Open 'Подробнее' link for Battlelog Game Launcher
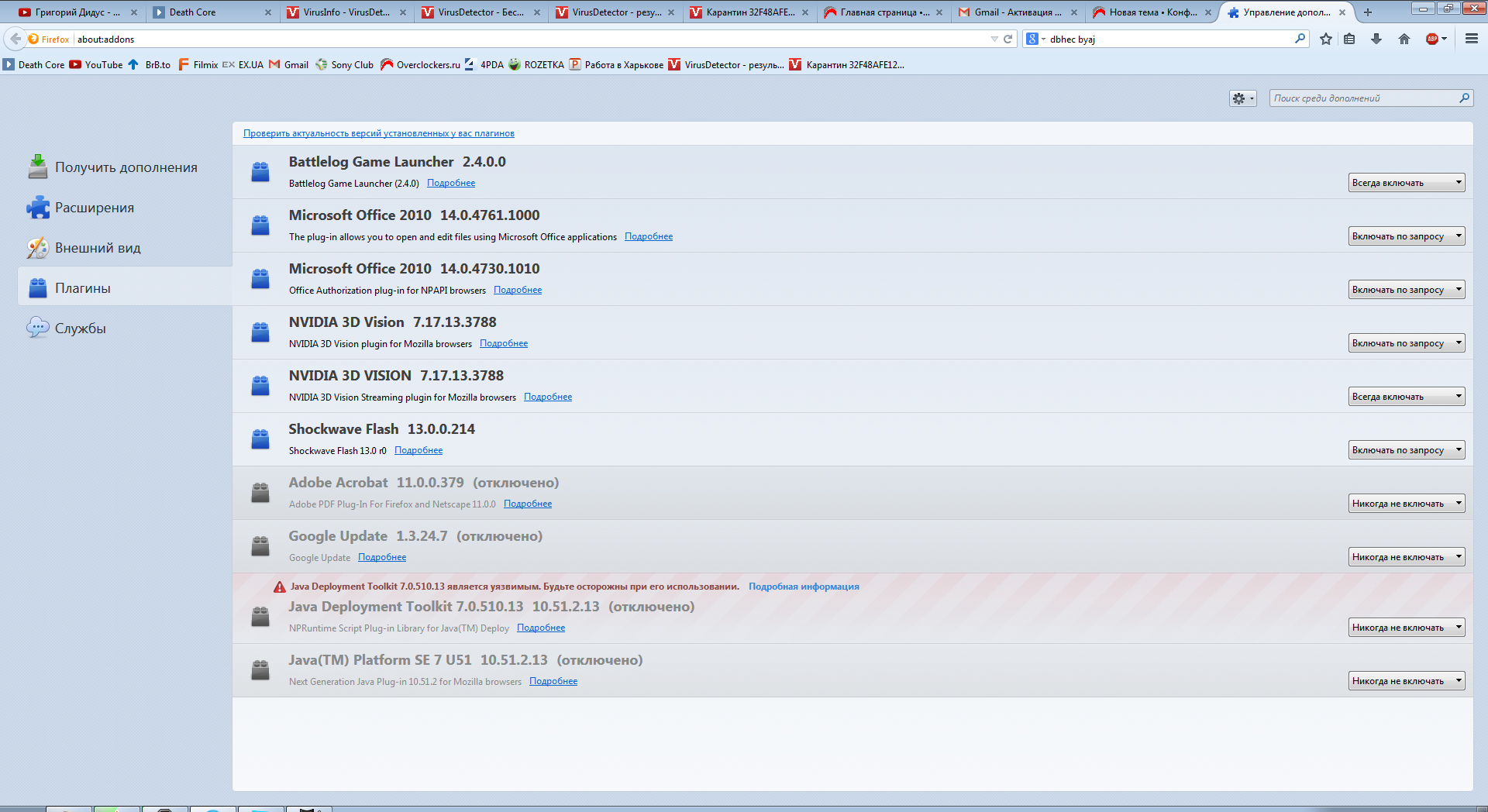 tap(451, 183)
